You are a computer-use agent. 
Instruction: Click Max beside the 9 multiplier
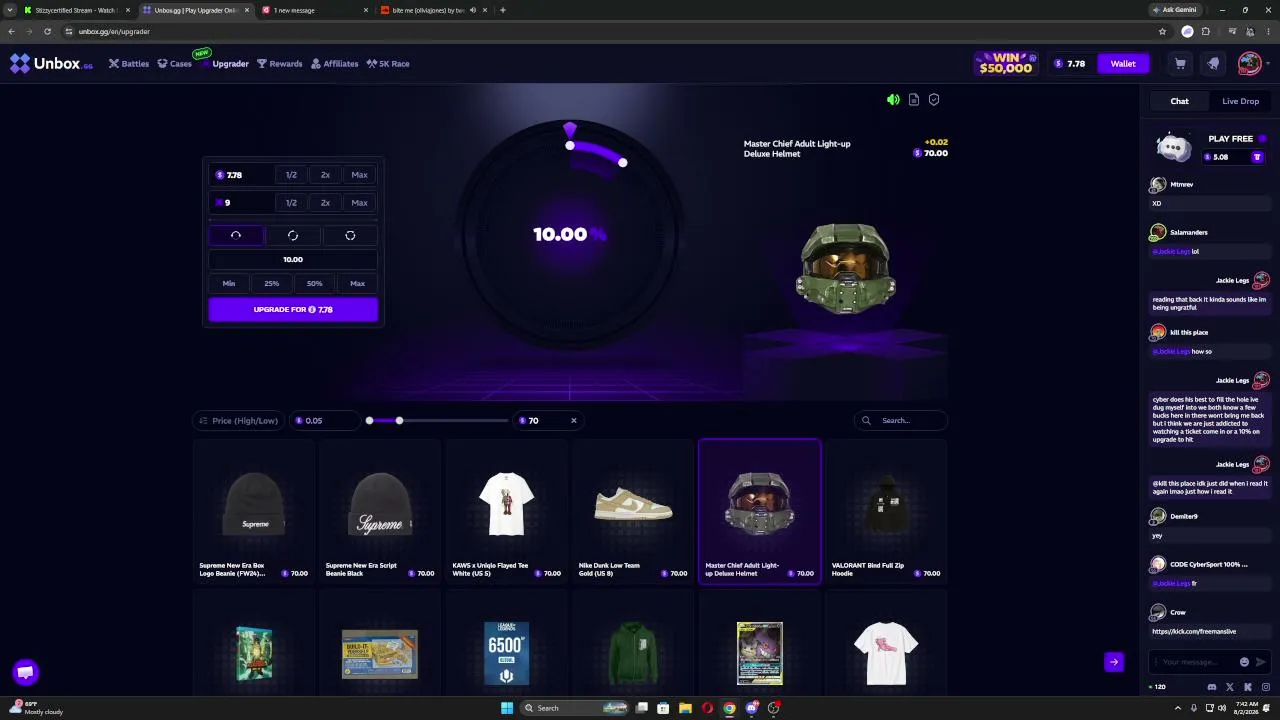tap(359, 203)
